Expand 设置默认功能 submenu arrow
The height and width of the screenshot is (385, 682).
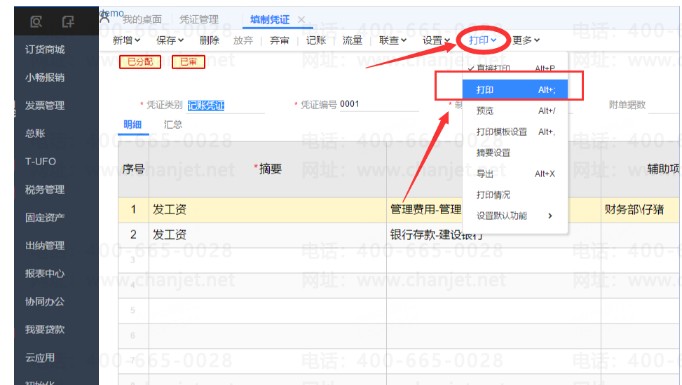click(x=550, y=216)
